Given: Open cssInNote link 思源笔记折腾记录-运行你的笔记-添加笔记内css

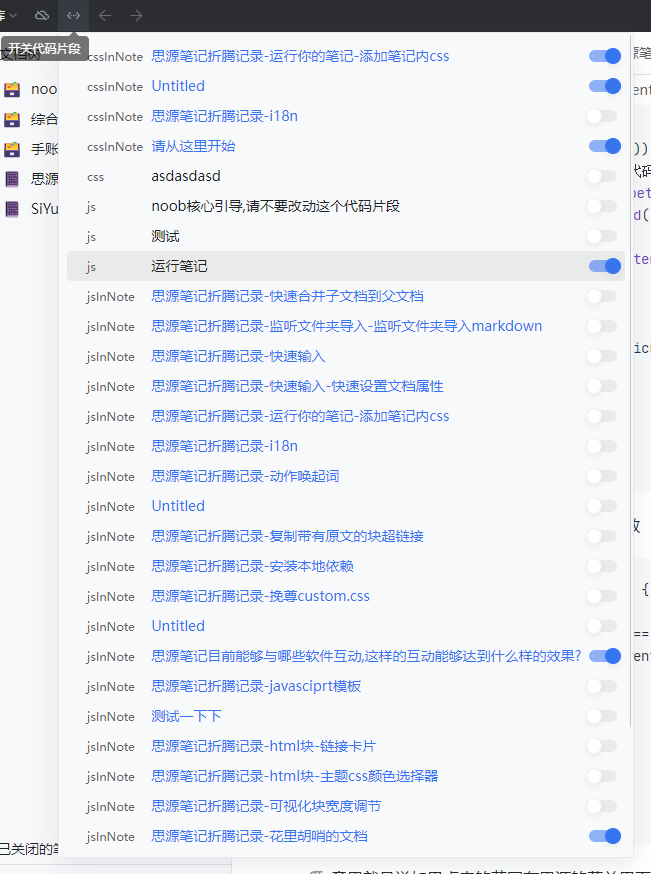Looking at the screenshot, I should [x=300, y=56].
